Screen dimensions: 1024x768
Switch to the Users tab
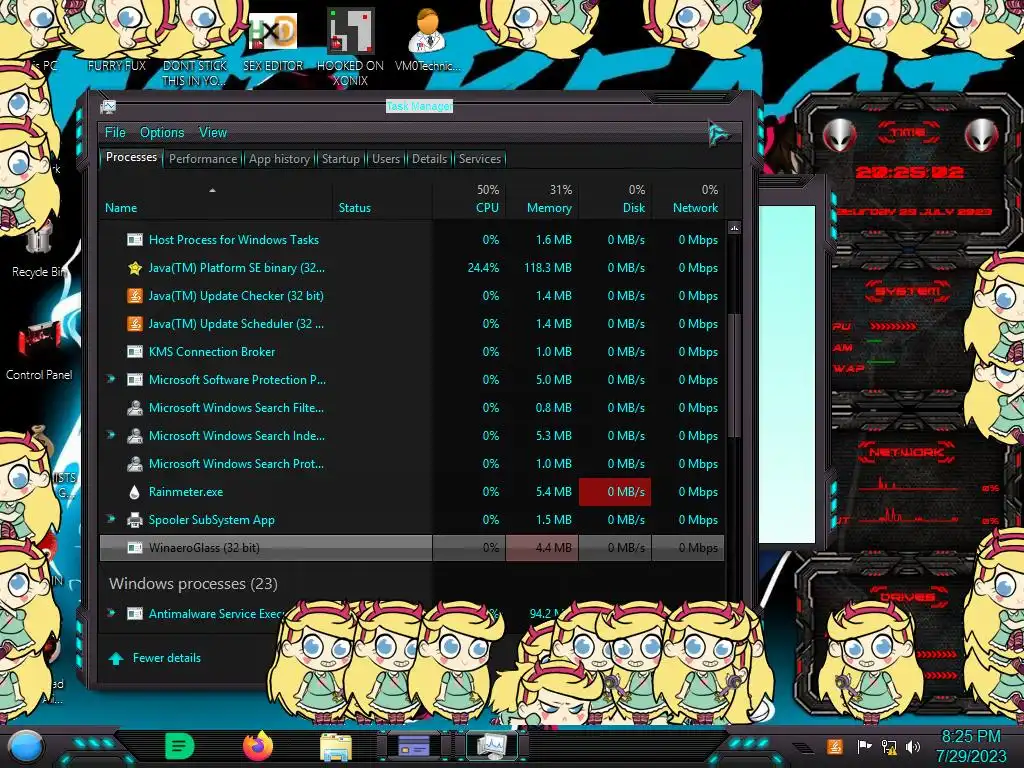coord(385,159)
